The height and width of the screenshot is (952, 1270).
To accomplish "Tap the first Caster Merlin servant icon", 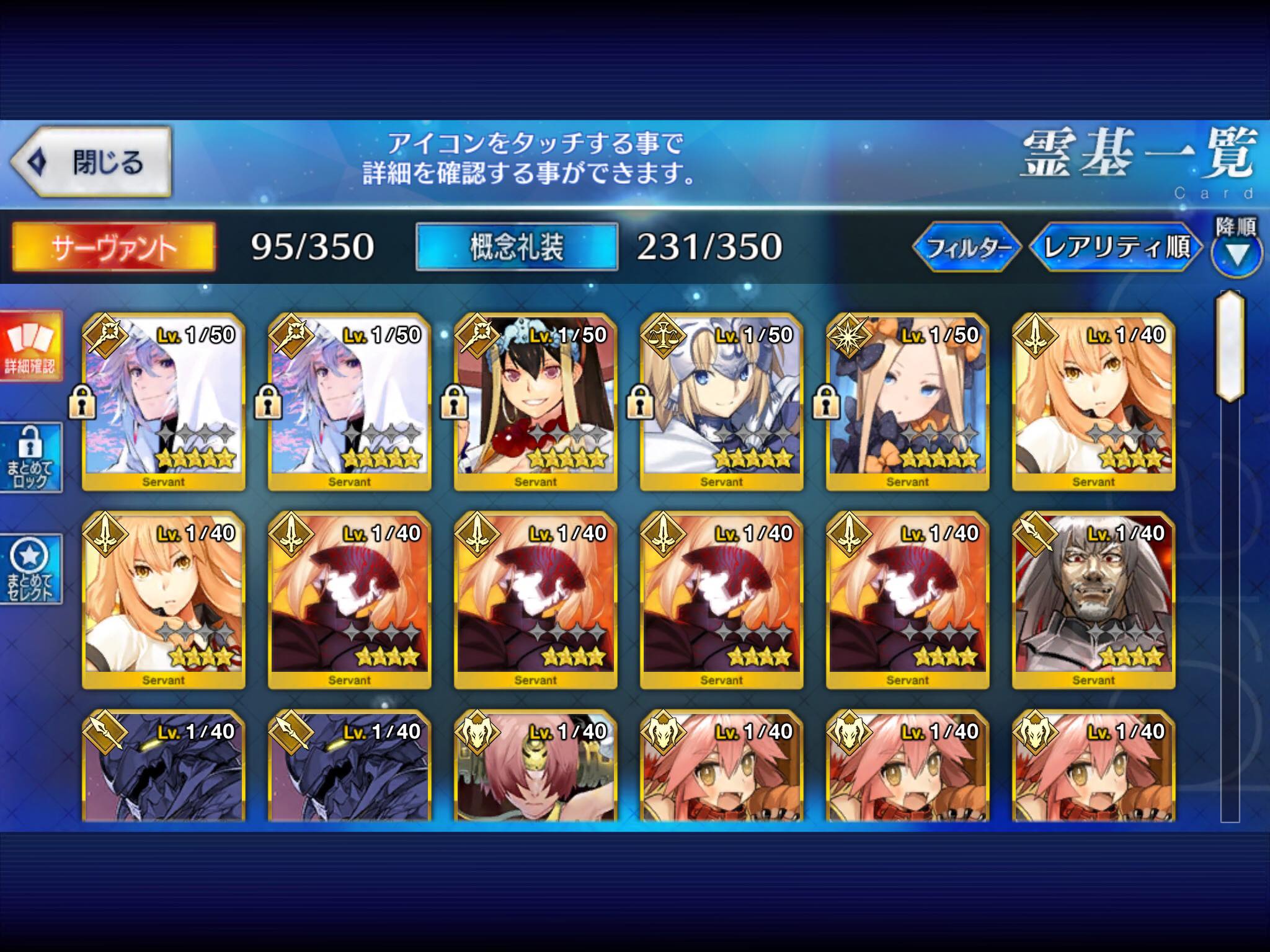I will click(163, 402).
